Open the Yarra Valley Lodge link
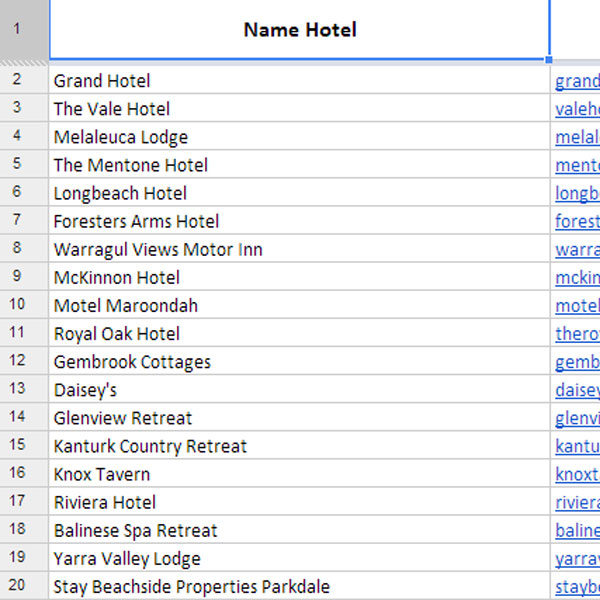Screen dimensions: 600x600 pos(578,558)
